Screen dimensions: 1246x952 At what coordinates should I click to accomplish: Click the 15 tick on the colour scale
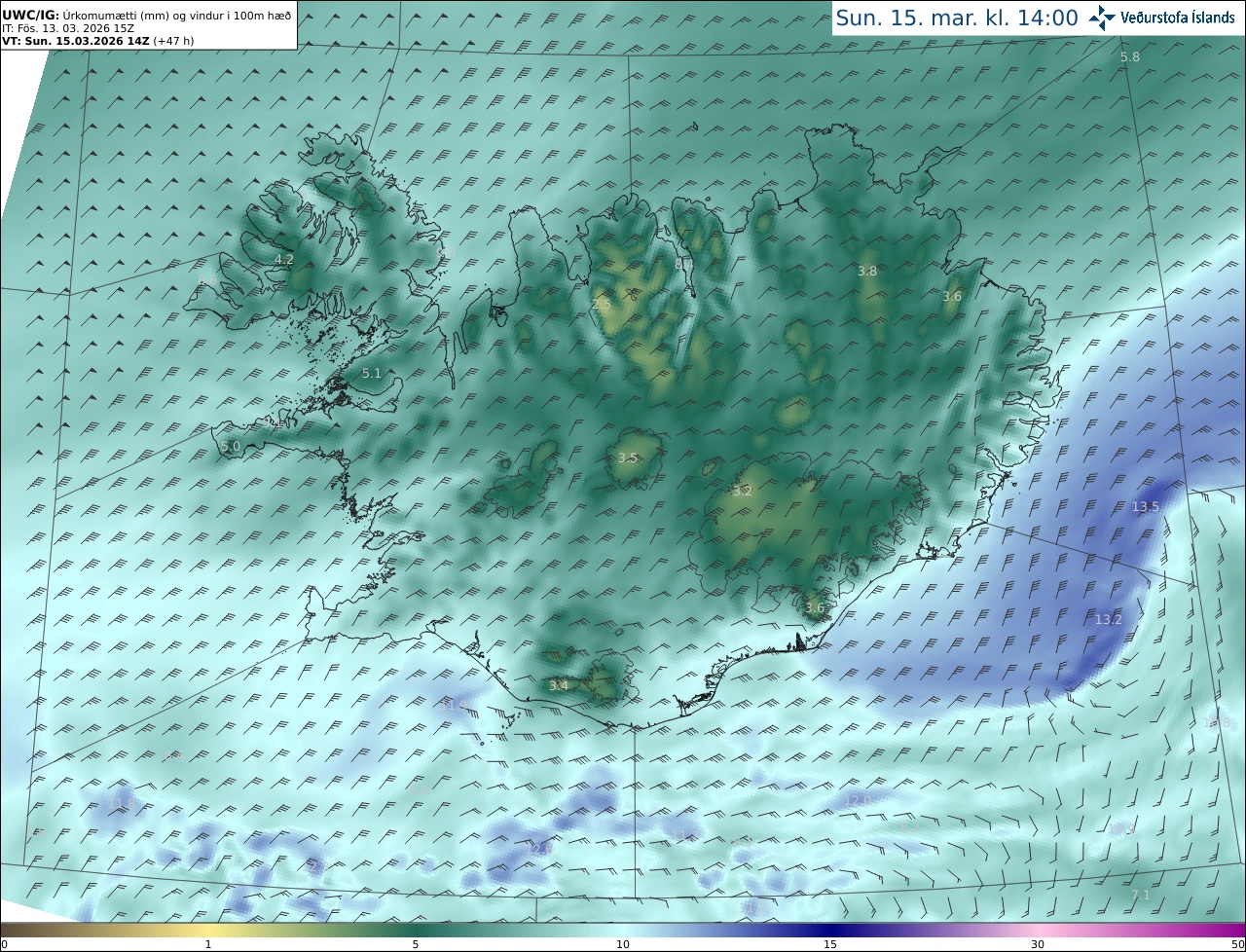coord(830,944)
